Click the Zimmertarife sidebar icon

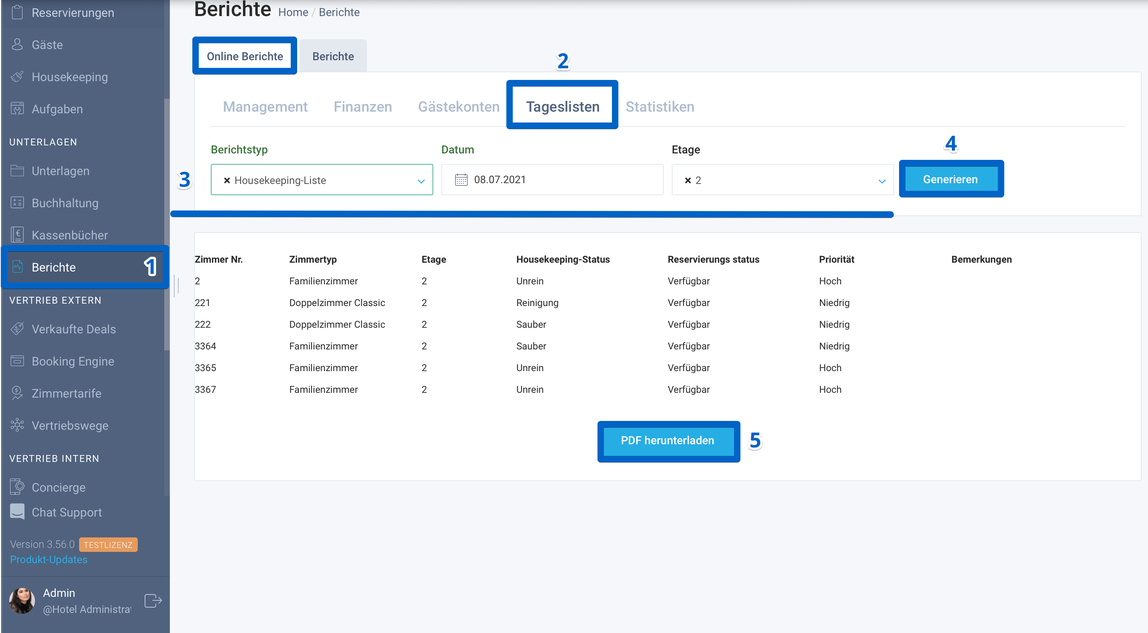tap(18, 393)
